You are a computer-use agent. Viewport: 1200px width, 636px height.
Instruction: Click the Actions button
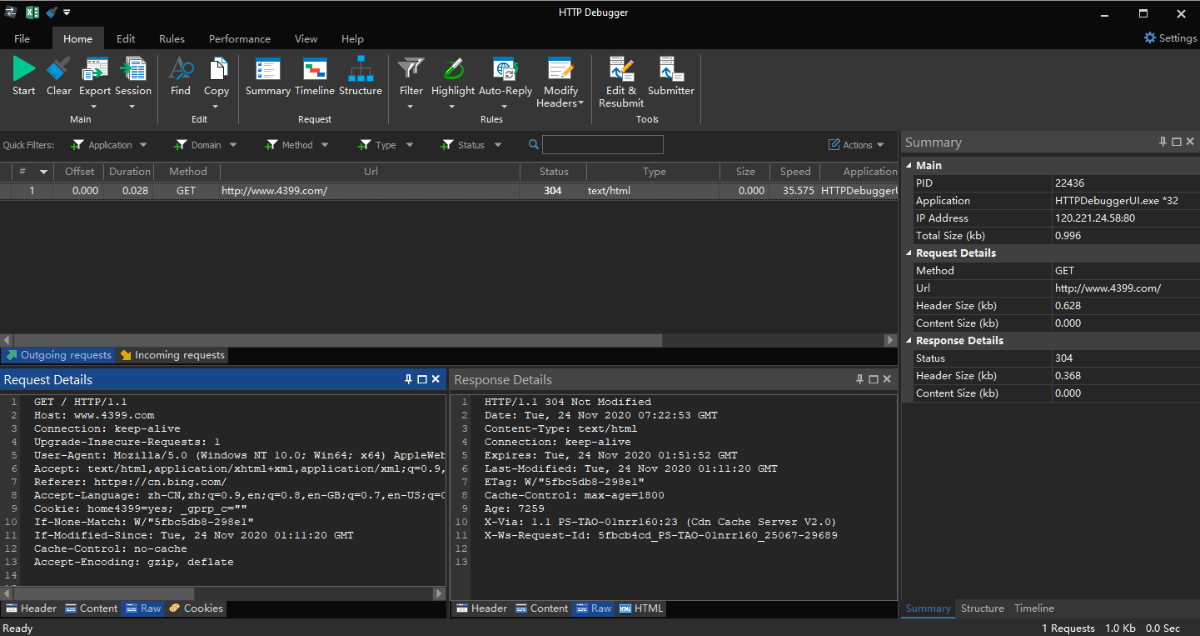click(857, 145)
